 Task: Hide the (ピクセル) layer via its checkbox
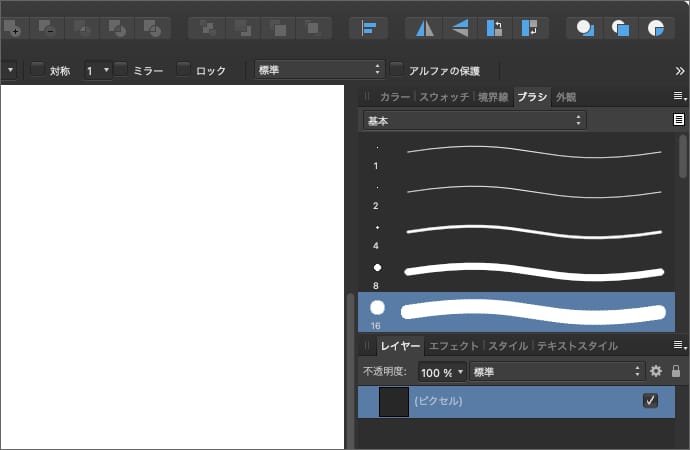(650, 401)
